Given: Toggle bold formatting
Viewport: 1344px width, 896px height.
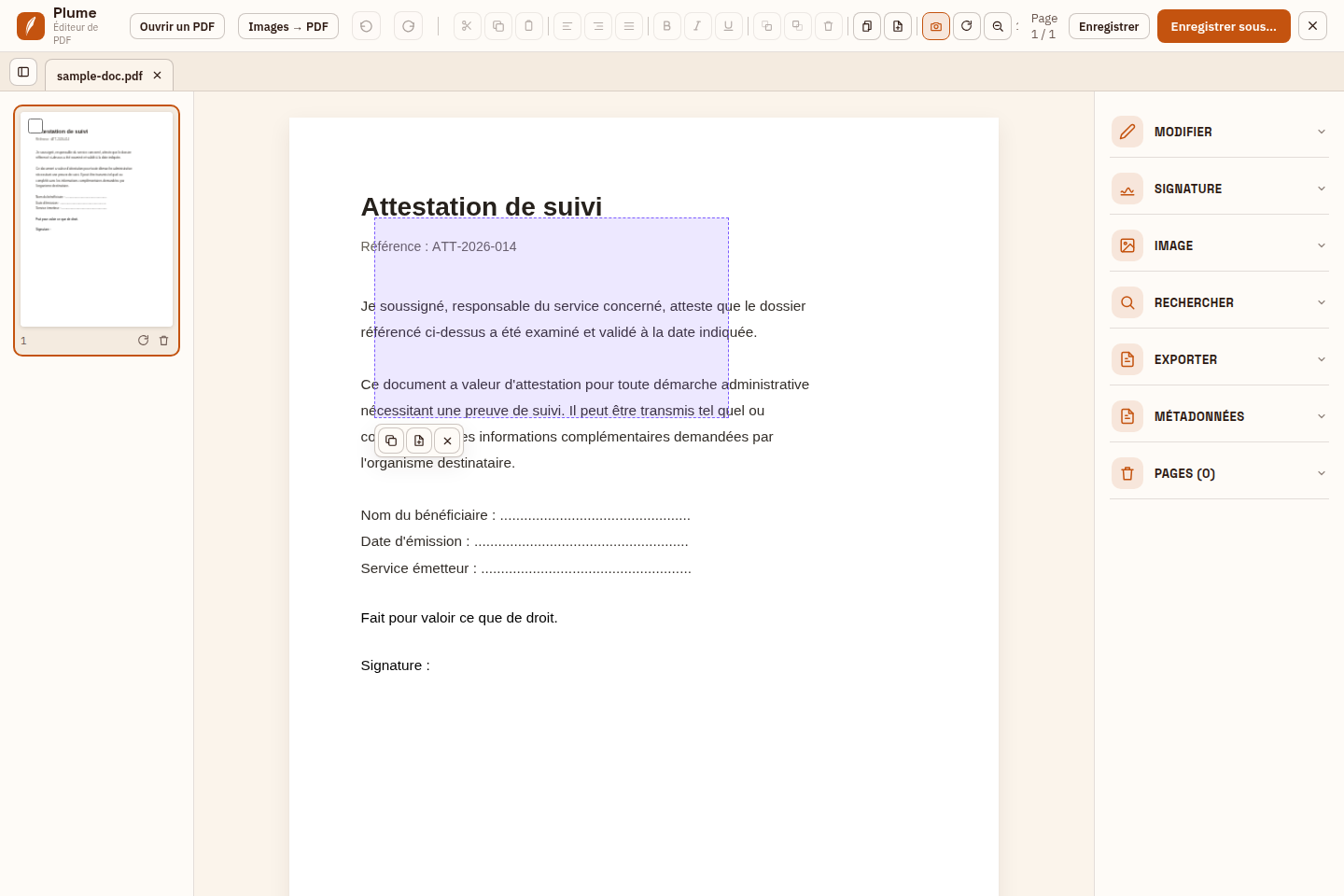Looking at the screenshot, I should 666,26.
